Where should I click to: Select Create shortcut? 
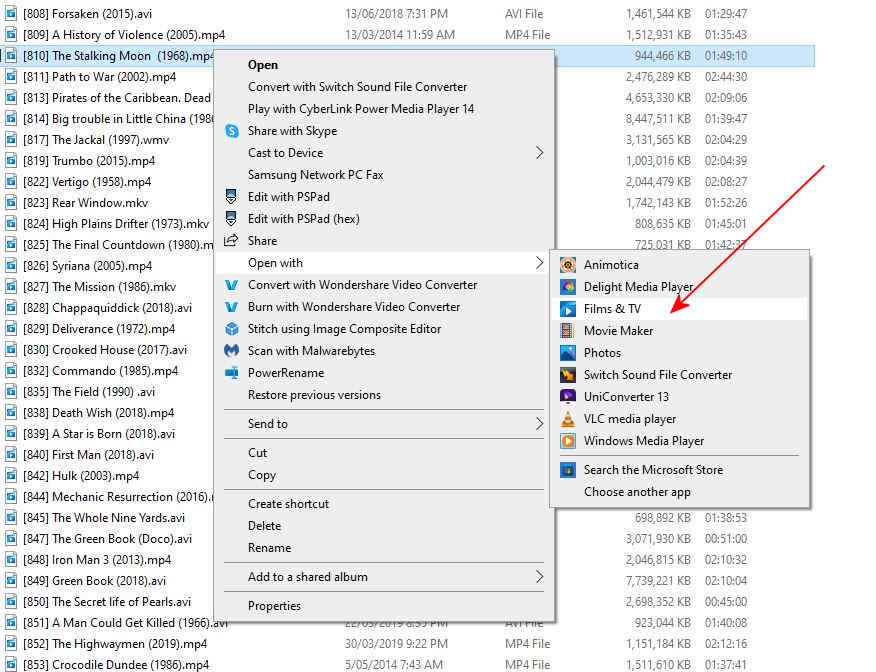(288, 504)
